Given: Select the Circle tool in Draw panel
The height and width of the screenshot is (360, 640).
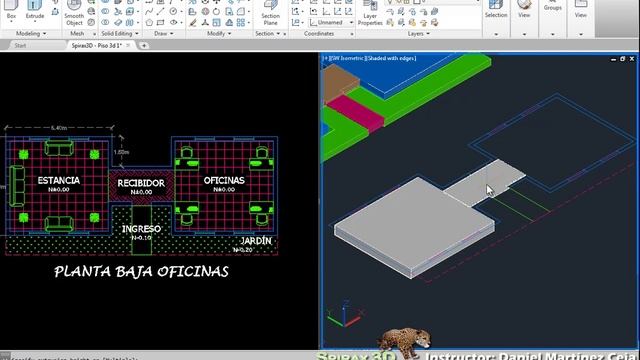Looking at the screenshot, I should (x=173, y=11).
